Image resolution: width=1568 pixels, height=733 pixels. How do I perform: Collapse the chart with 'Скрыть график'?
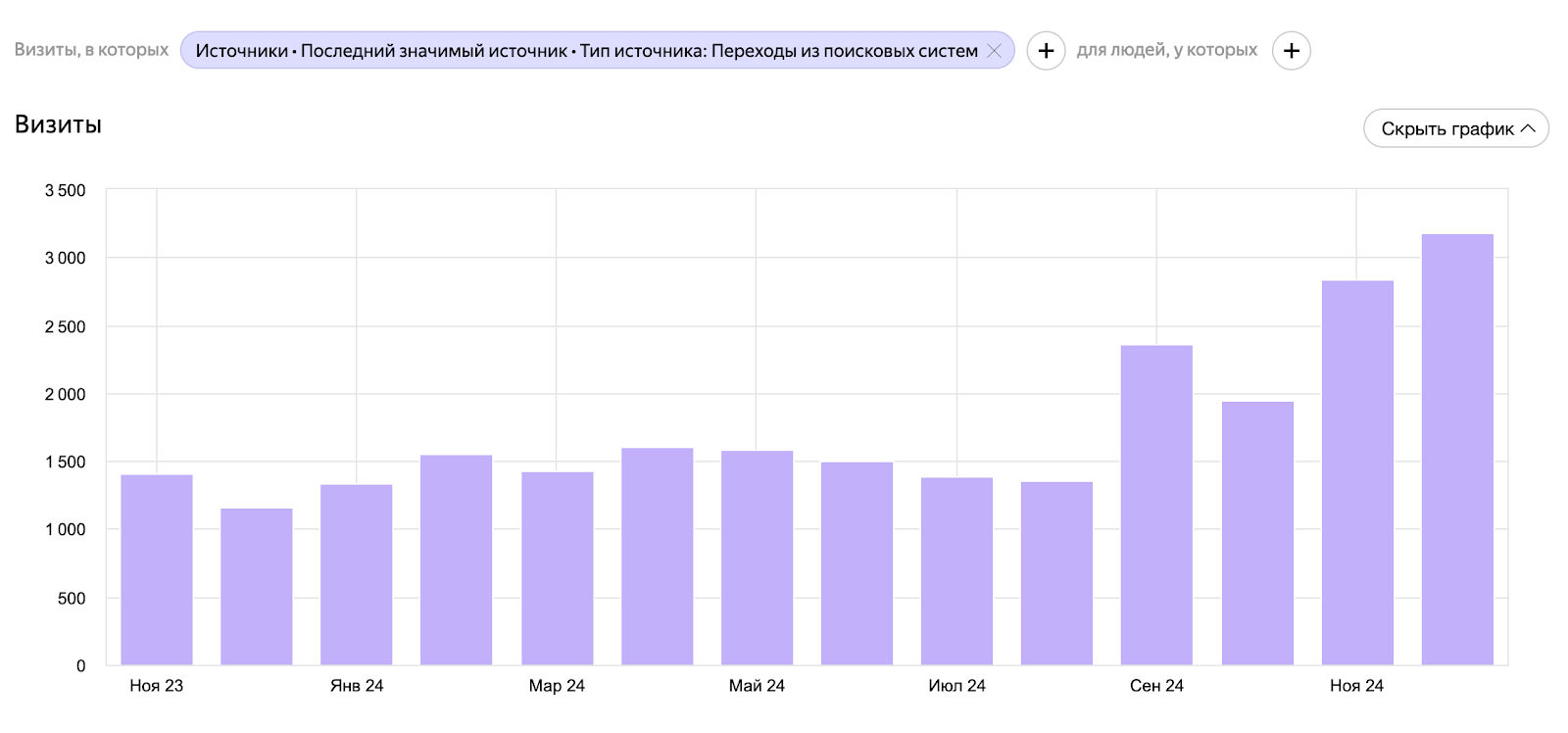(x=1455, y=128)
